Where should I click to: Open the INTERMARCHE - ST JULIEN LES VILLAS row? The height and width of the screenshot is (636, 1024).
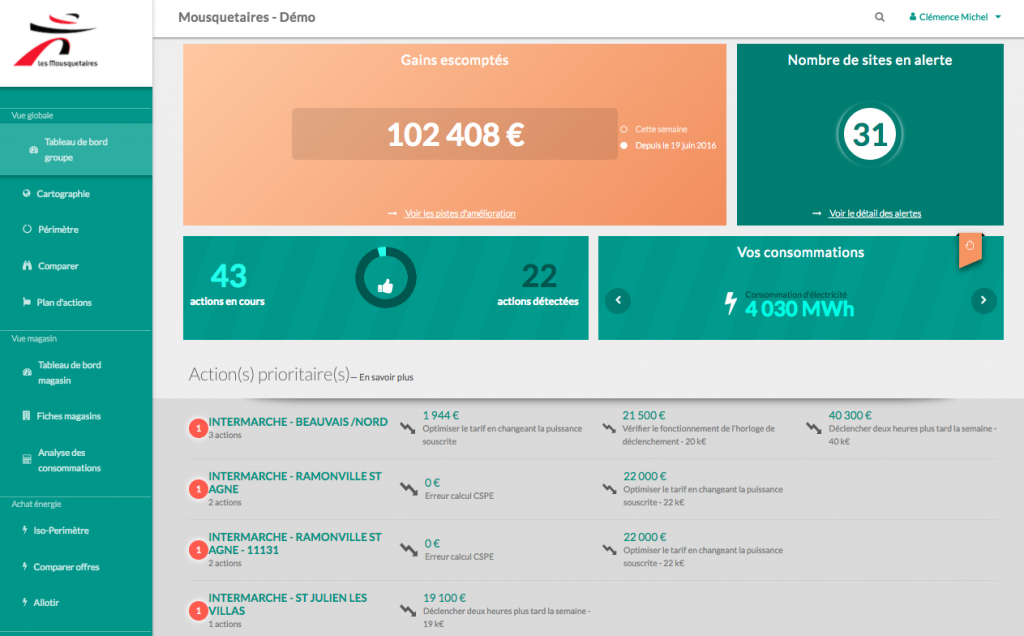287,604
